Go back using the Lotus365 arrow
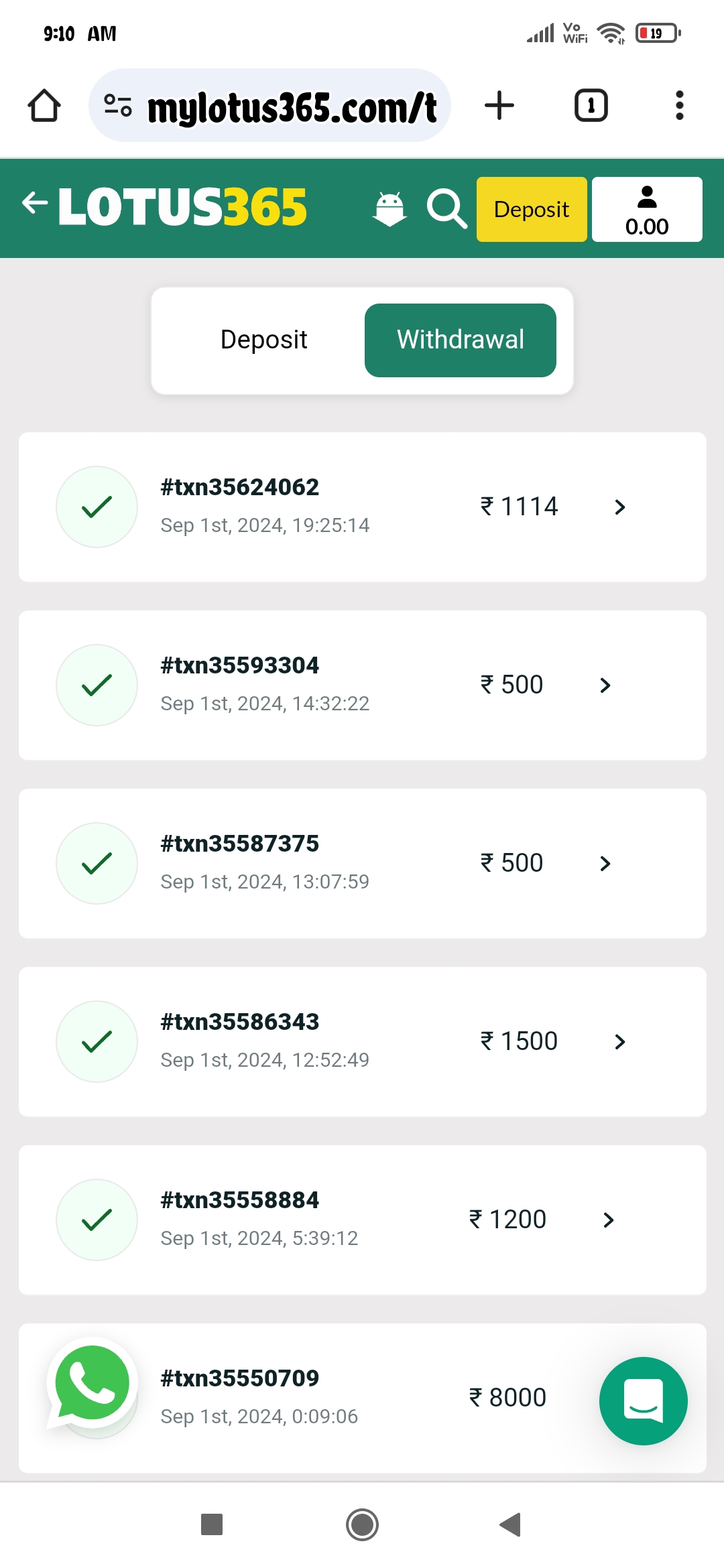Screen dimensions: 724x1568 point(35,202)
